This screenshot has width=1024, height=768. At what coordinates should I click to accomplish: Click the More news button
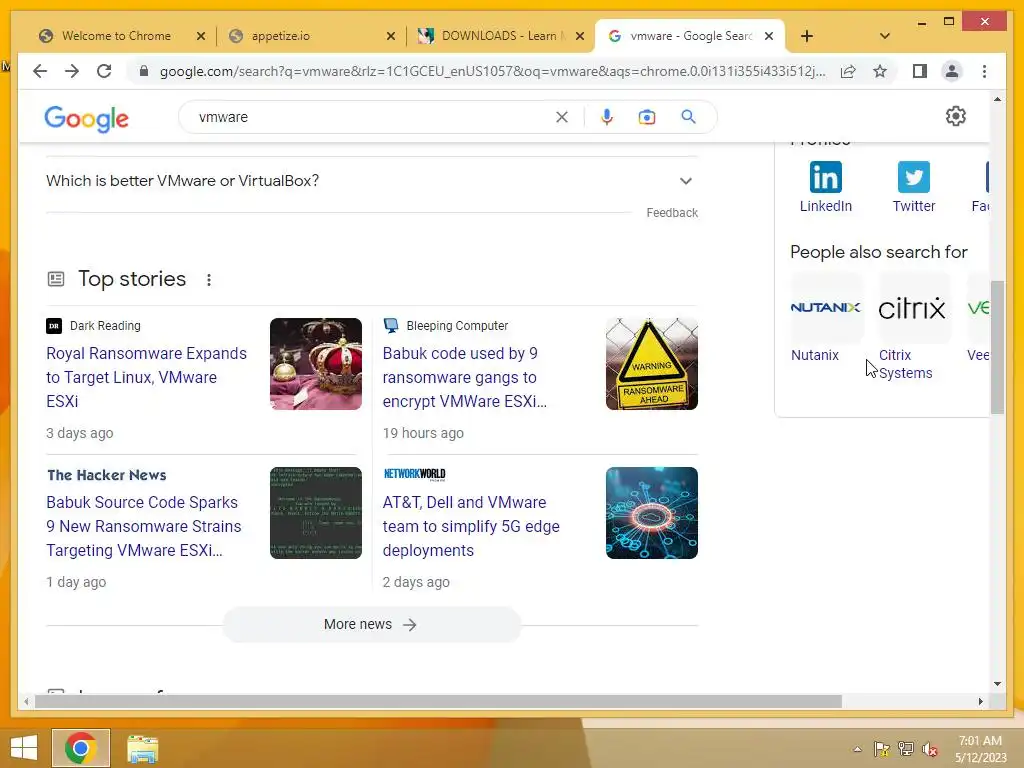(372, 624)
